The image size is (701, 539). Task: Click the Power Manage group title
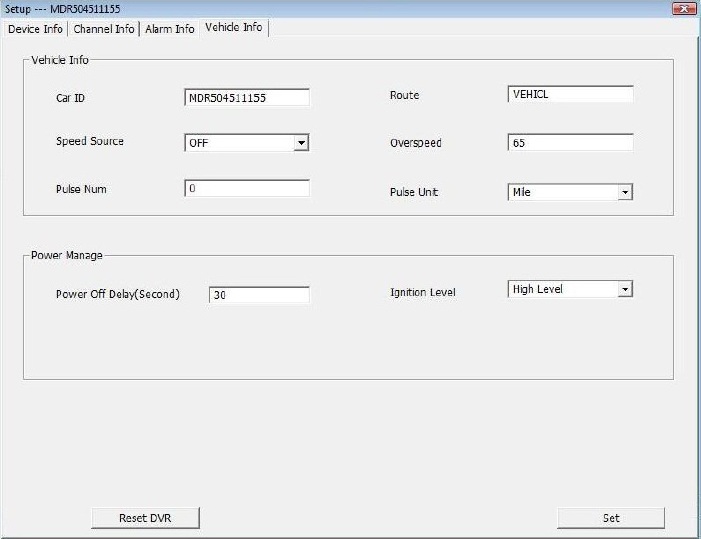[x=67, y=255]
